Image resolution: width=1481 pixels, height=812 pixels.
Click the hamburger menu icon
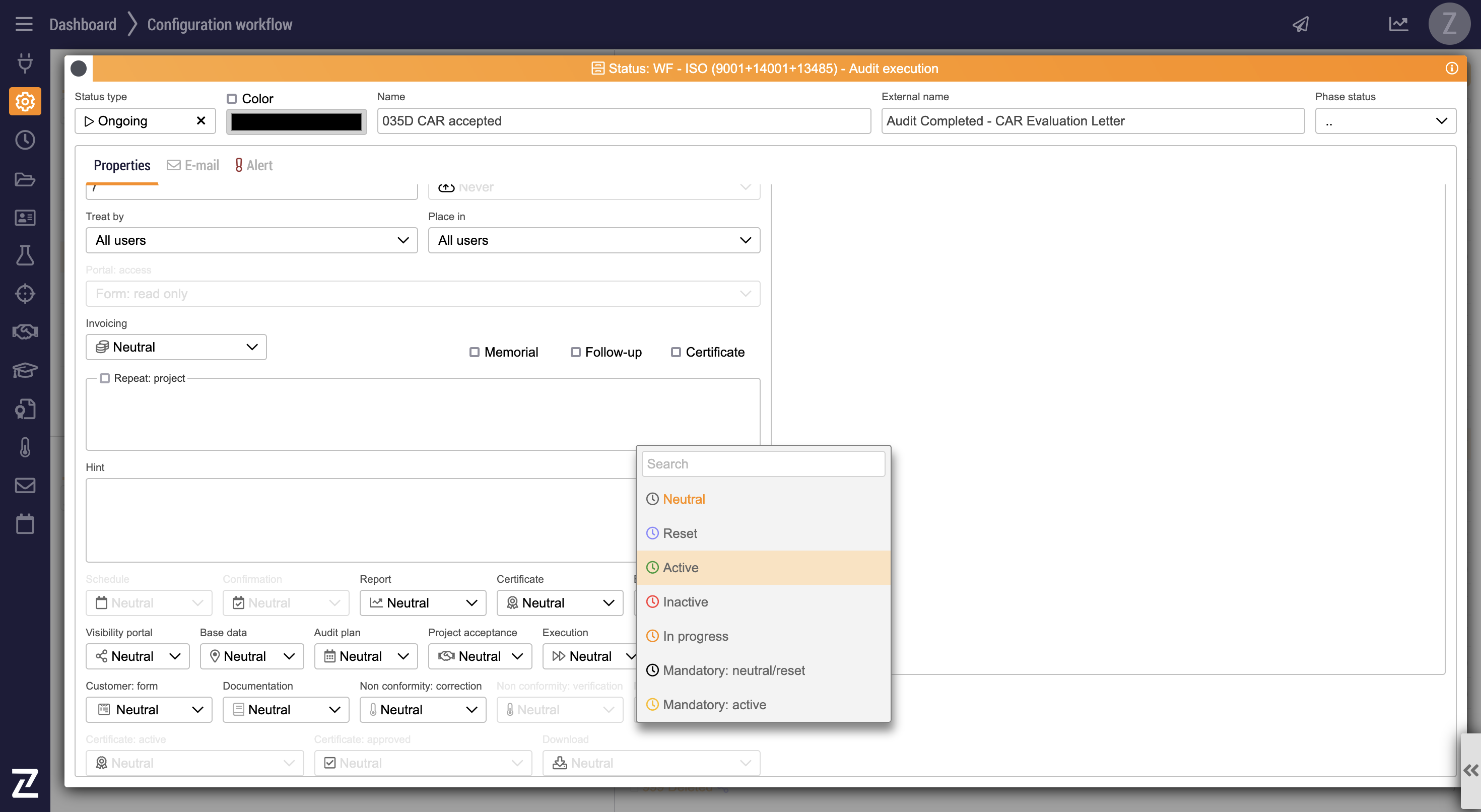coord(24,24)
